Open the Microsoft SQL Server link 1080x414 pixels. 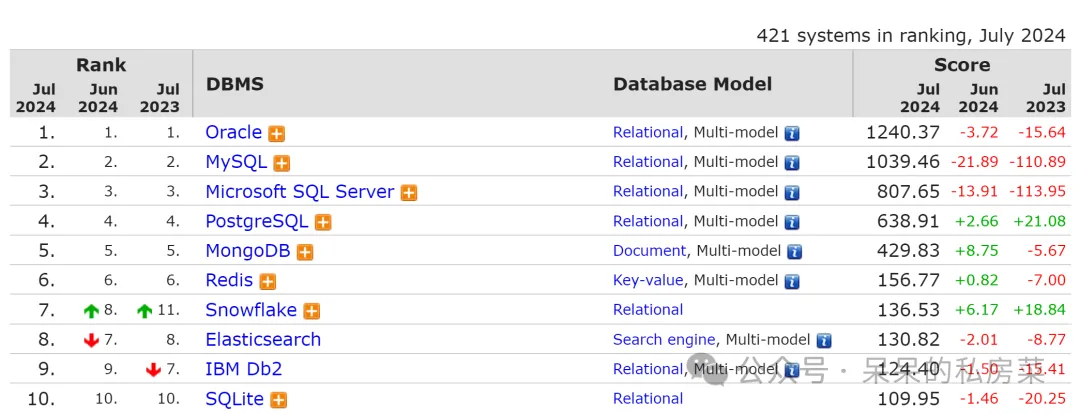click(x=300, y=192)
